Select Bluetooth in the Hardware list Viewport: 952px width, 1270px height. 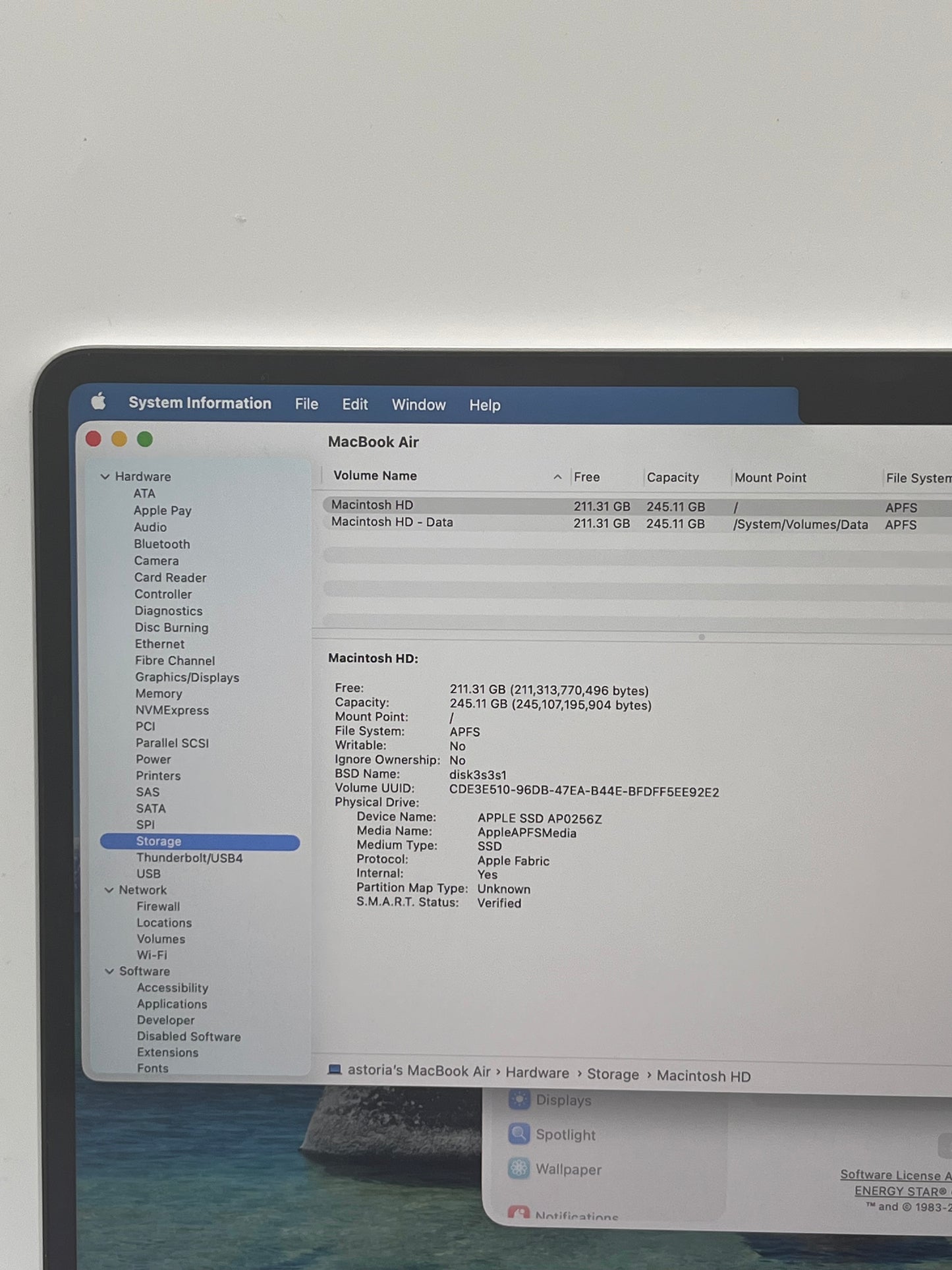pos(162,544)
